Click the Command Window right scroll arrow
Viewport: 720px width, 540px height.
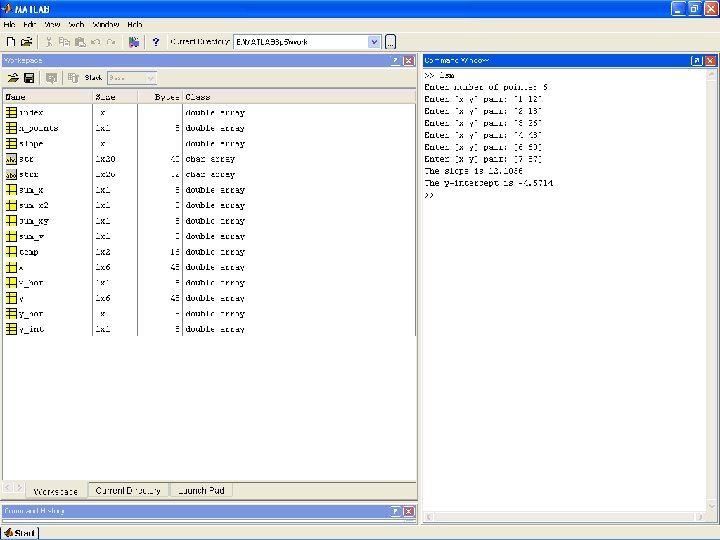click(700, 517)
